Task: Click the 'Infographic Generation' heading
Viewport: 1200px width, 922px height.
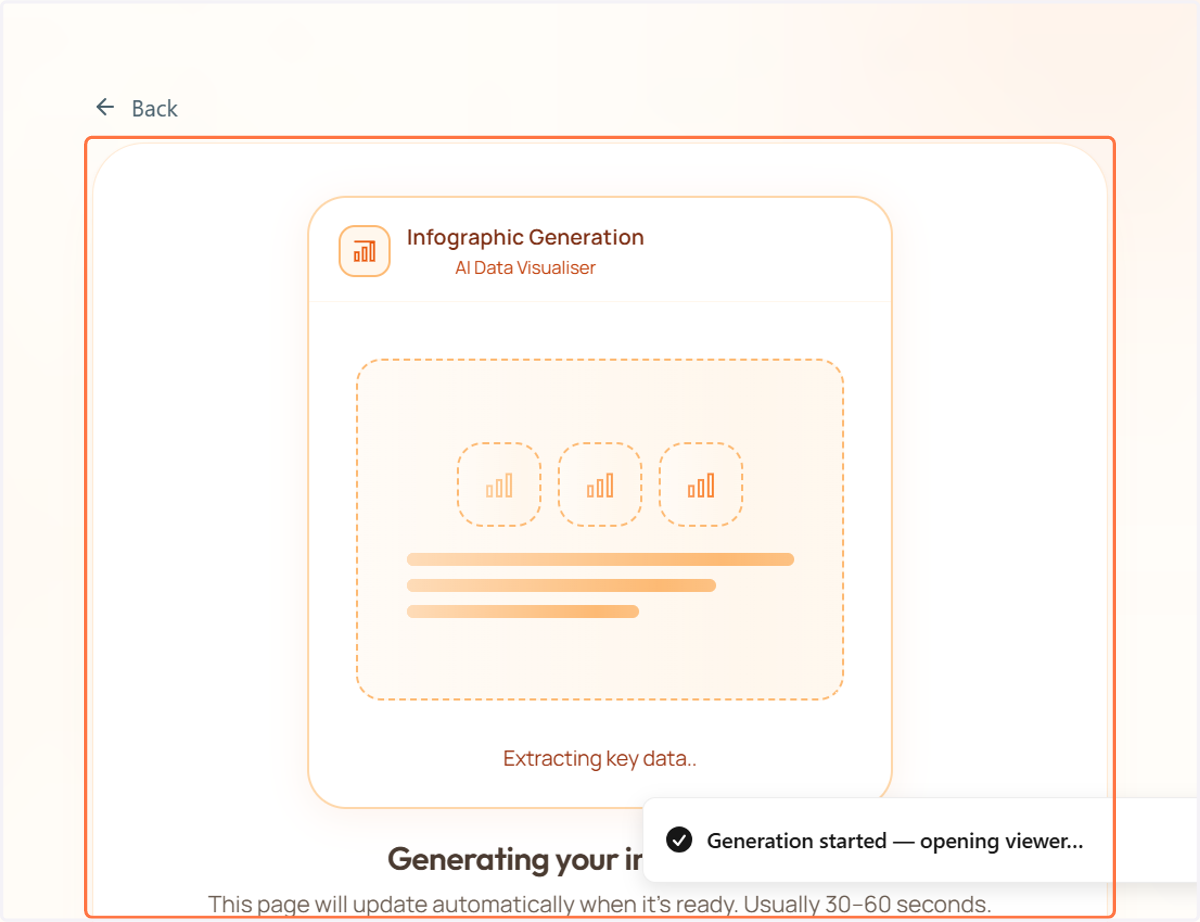Action: 525,237
